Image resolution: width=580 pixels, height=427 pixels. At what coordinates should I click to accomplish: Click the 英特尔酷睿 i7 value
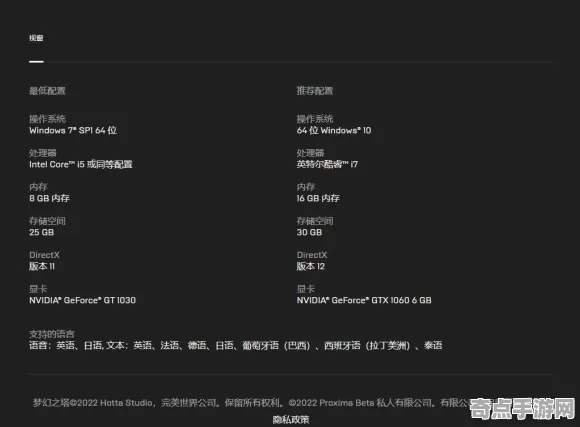pyautogui.click(x=327, y=164)
